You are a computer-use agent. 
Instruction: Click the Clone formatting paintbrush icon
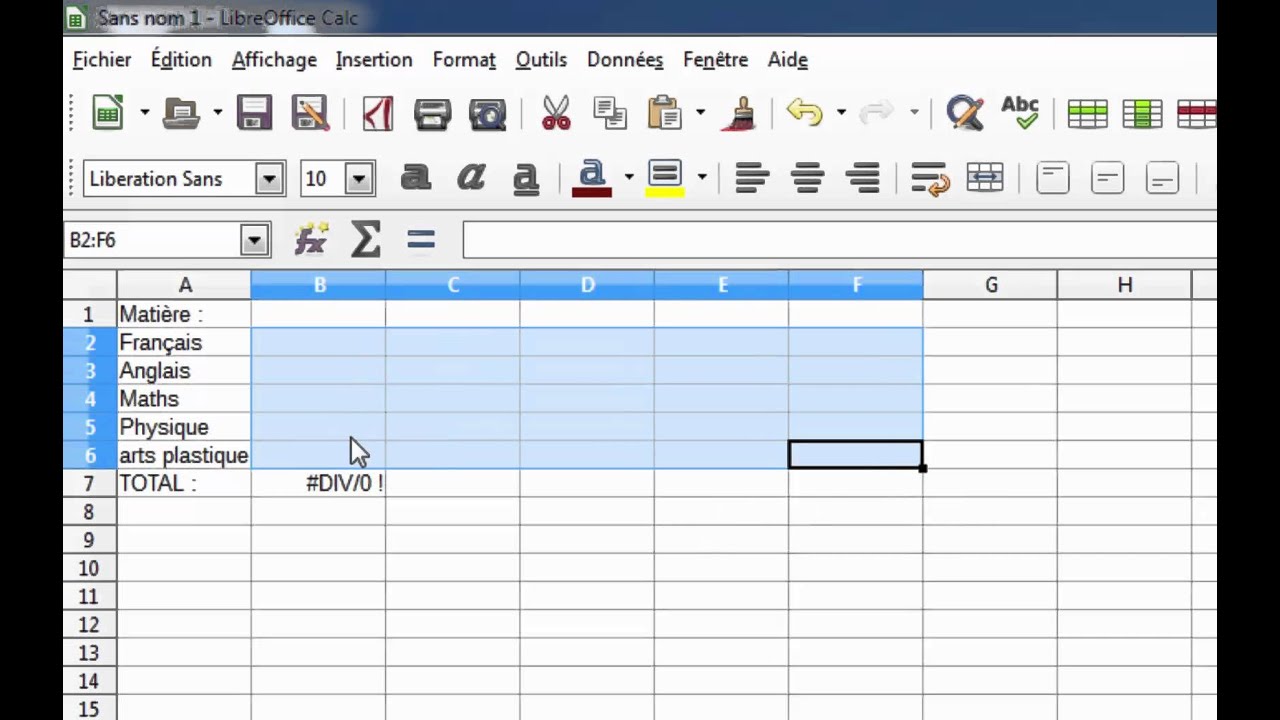tap(741, 113)
